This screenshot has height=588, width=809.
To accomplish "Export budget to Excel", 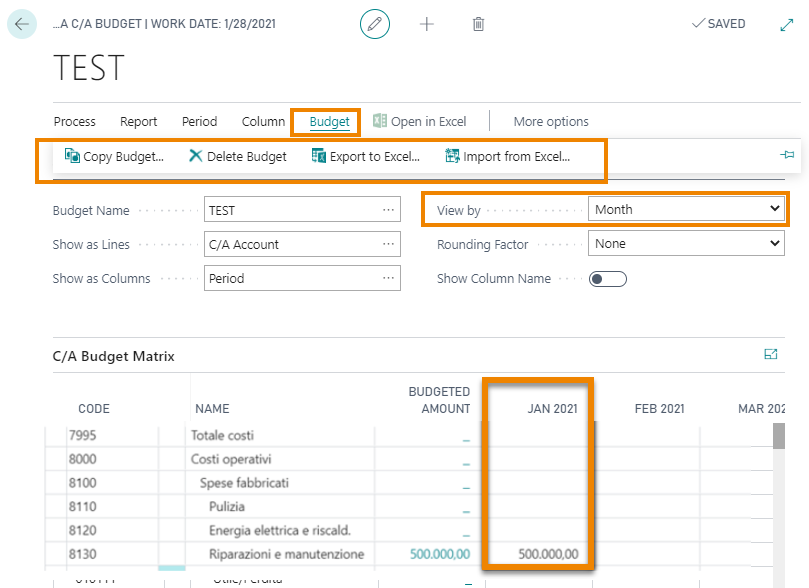I will pyautogui.click(x=365, y=156).
